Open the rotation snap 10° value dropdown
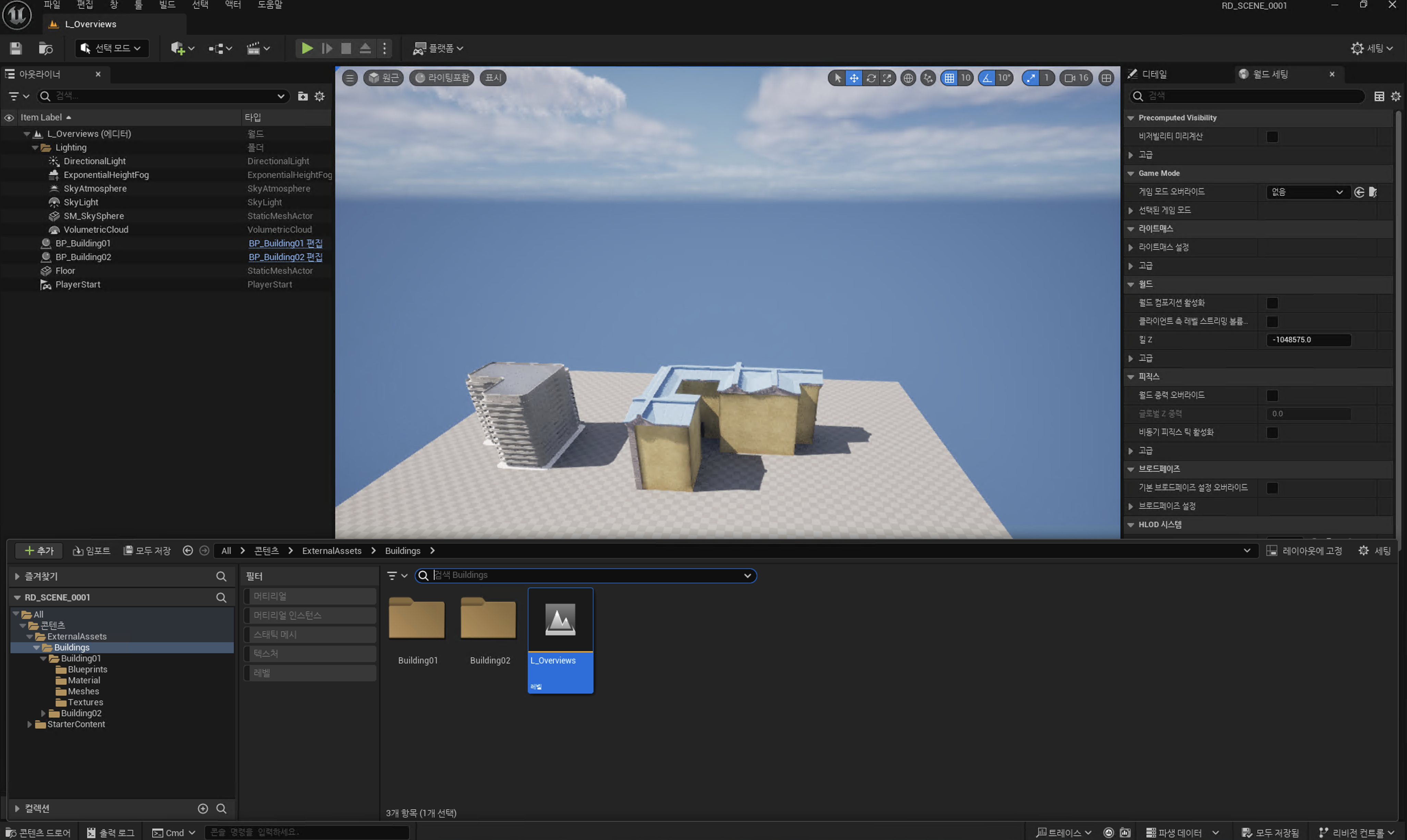This screenshot has width=1407, height=840. point(1004,77)
